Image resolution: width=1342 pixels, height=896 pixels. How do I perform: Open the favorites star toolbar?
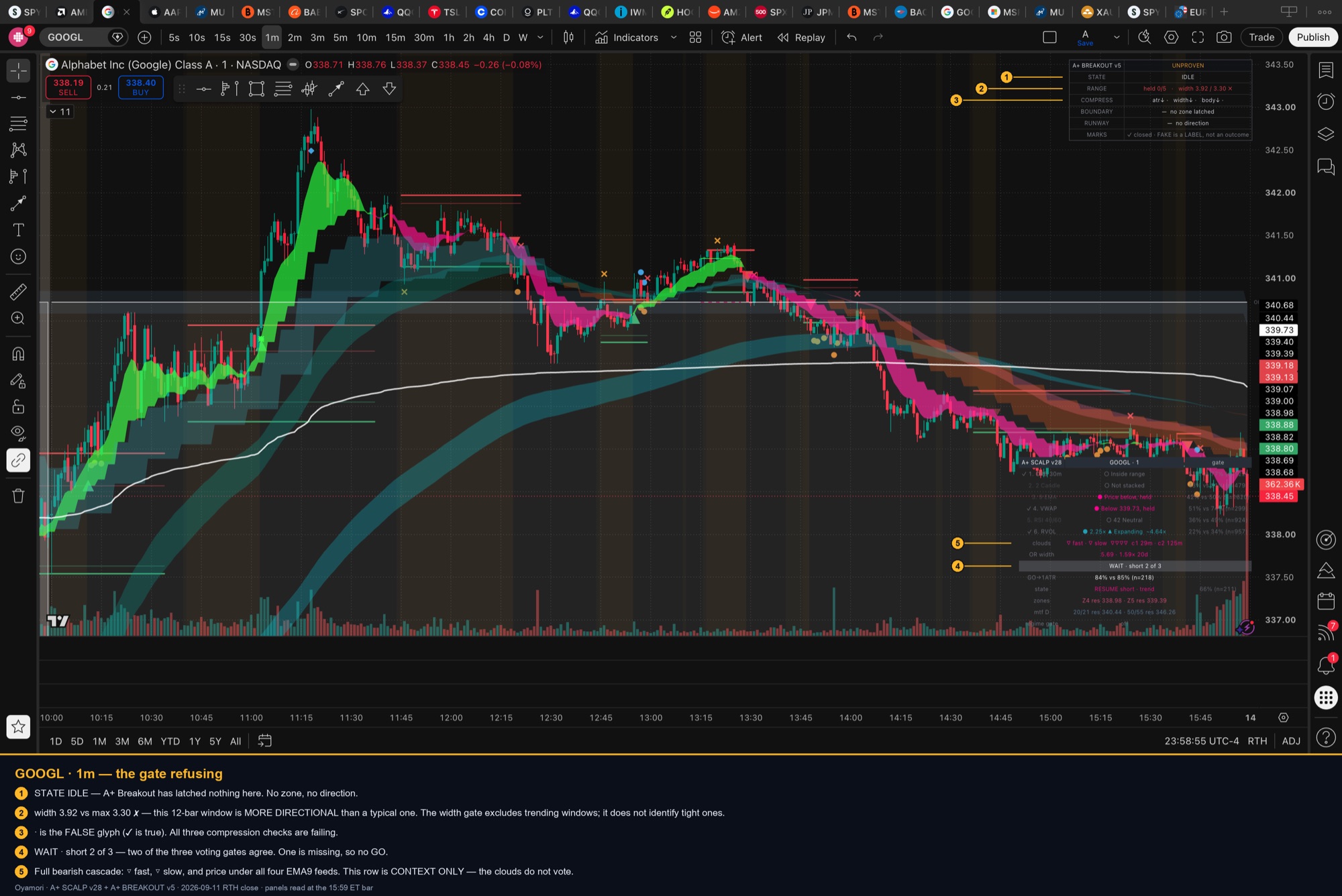18,726
